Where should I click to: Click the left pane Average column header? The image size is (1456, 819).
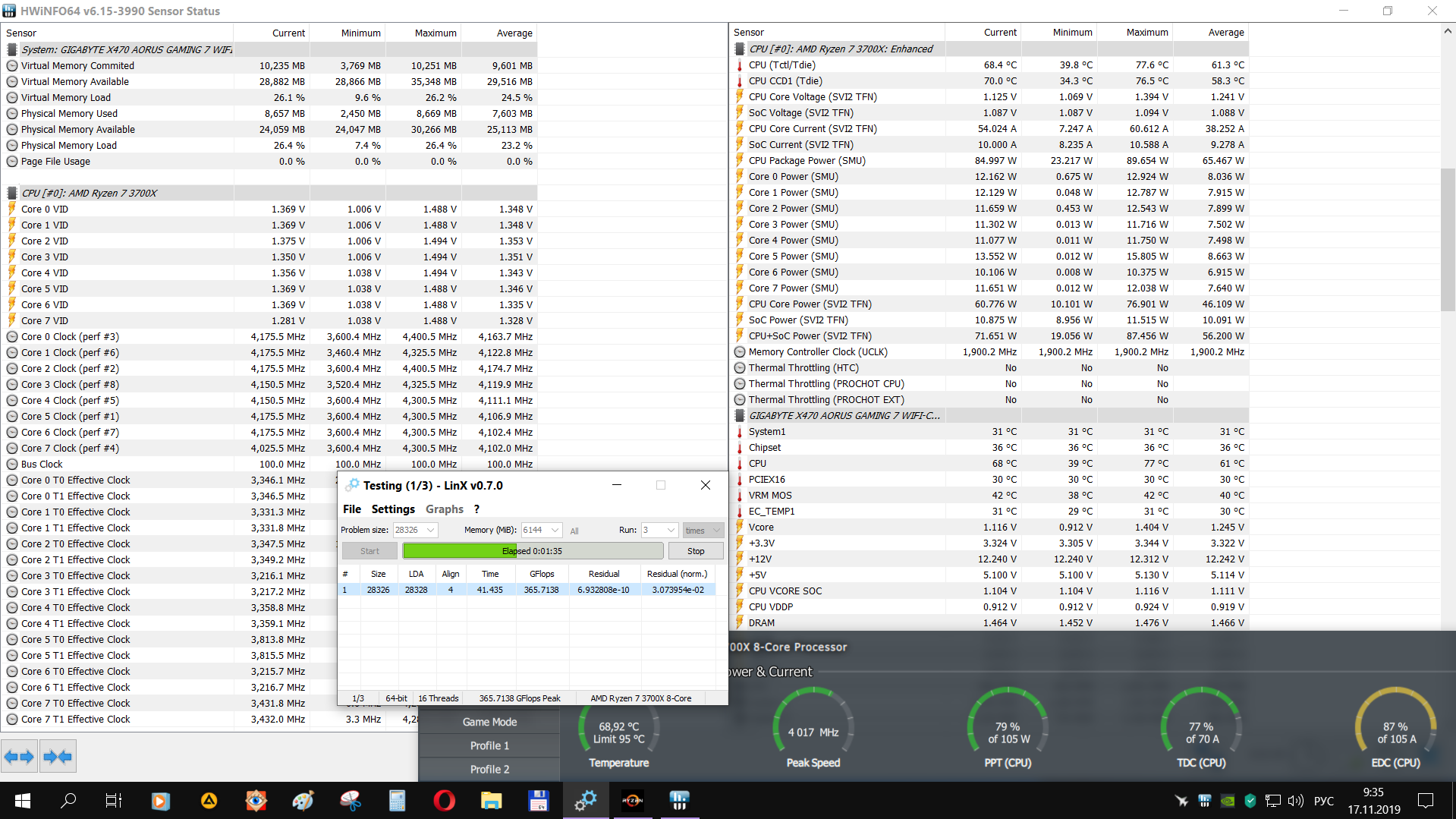[499, 33]
